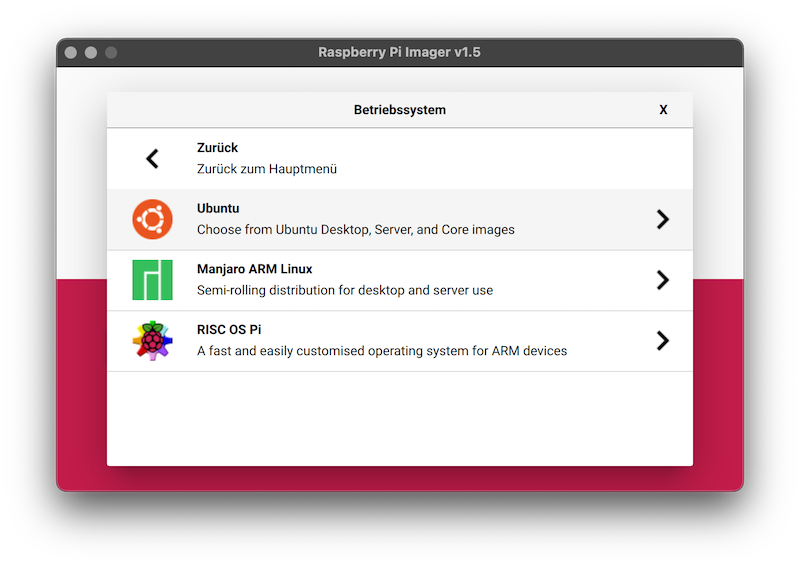Click the green Manjaro logo icon
Image resolution: width=800 pixels, height=566 pixels.
coord(153,280)
